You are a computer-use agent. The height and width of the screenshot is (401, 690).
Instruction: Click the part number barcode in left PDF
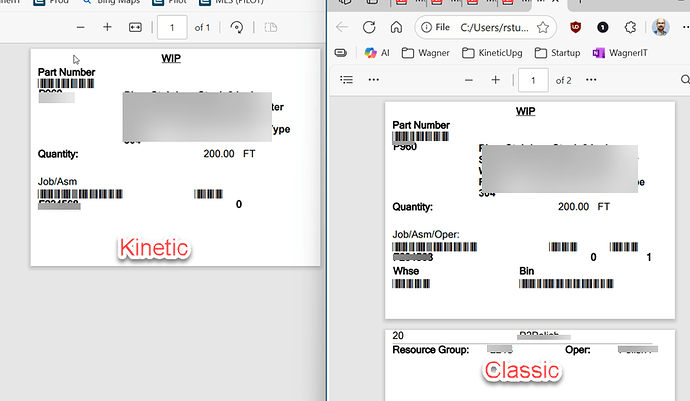point(66,84)
